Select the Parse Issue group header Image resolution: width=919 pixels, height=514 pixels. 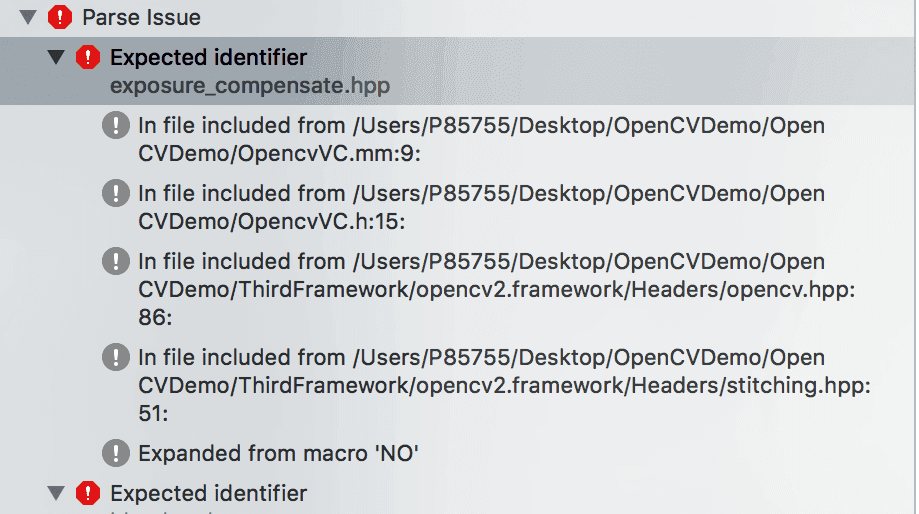[x=141, y=17]
